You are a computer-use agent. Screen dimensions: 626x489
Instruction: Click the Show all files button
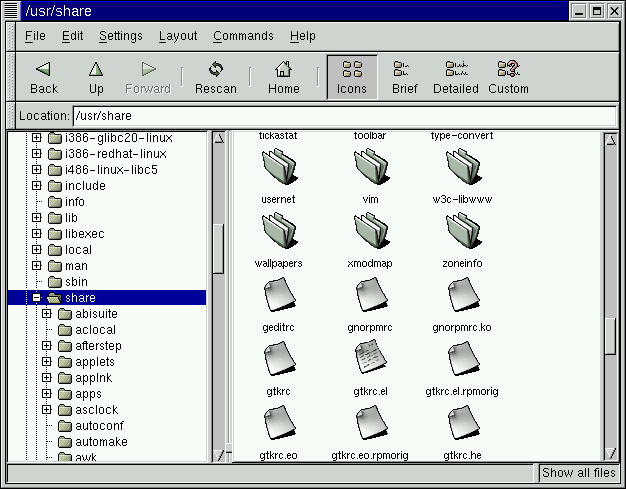tap(578, 473)
